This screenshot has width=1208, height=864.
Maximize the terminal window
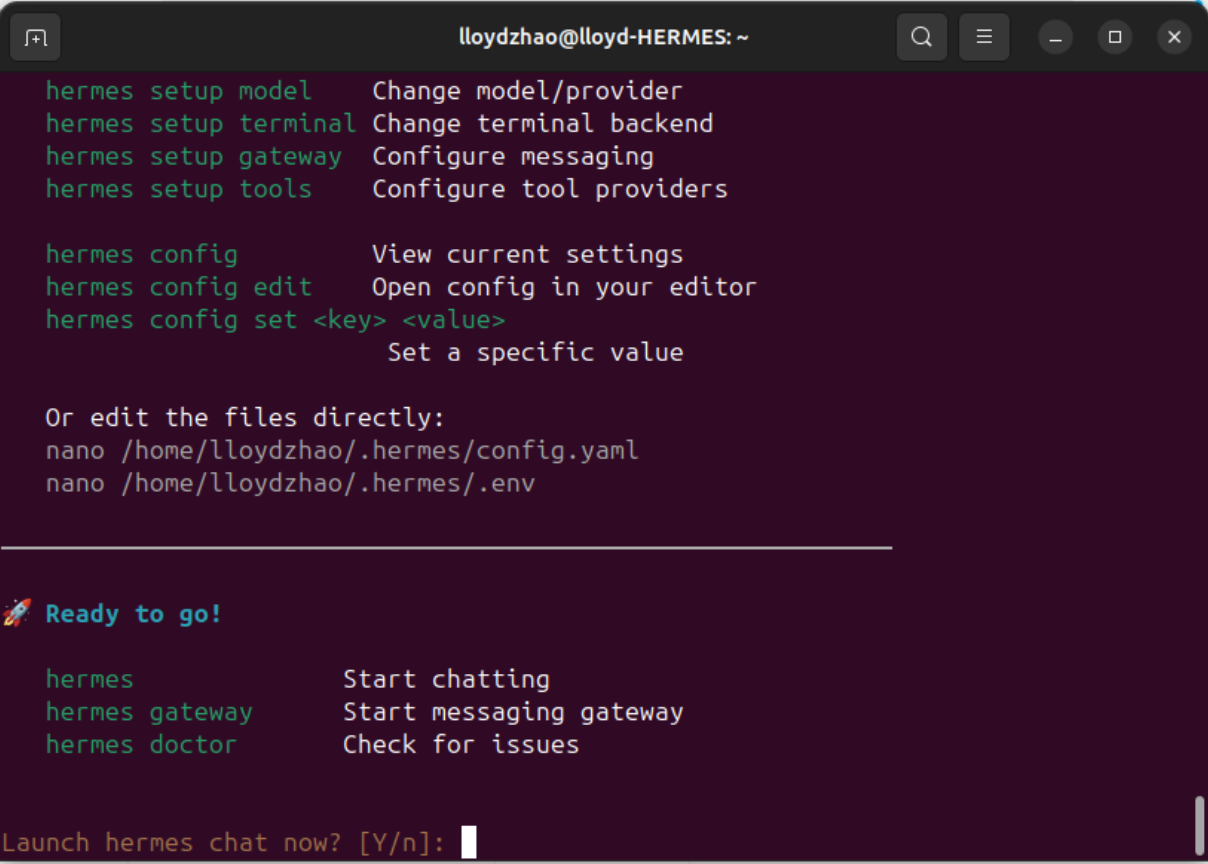(1115, 38)
